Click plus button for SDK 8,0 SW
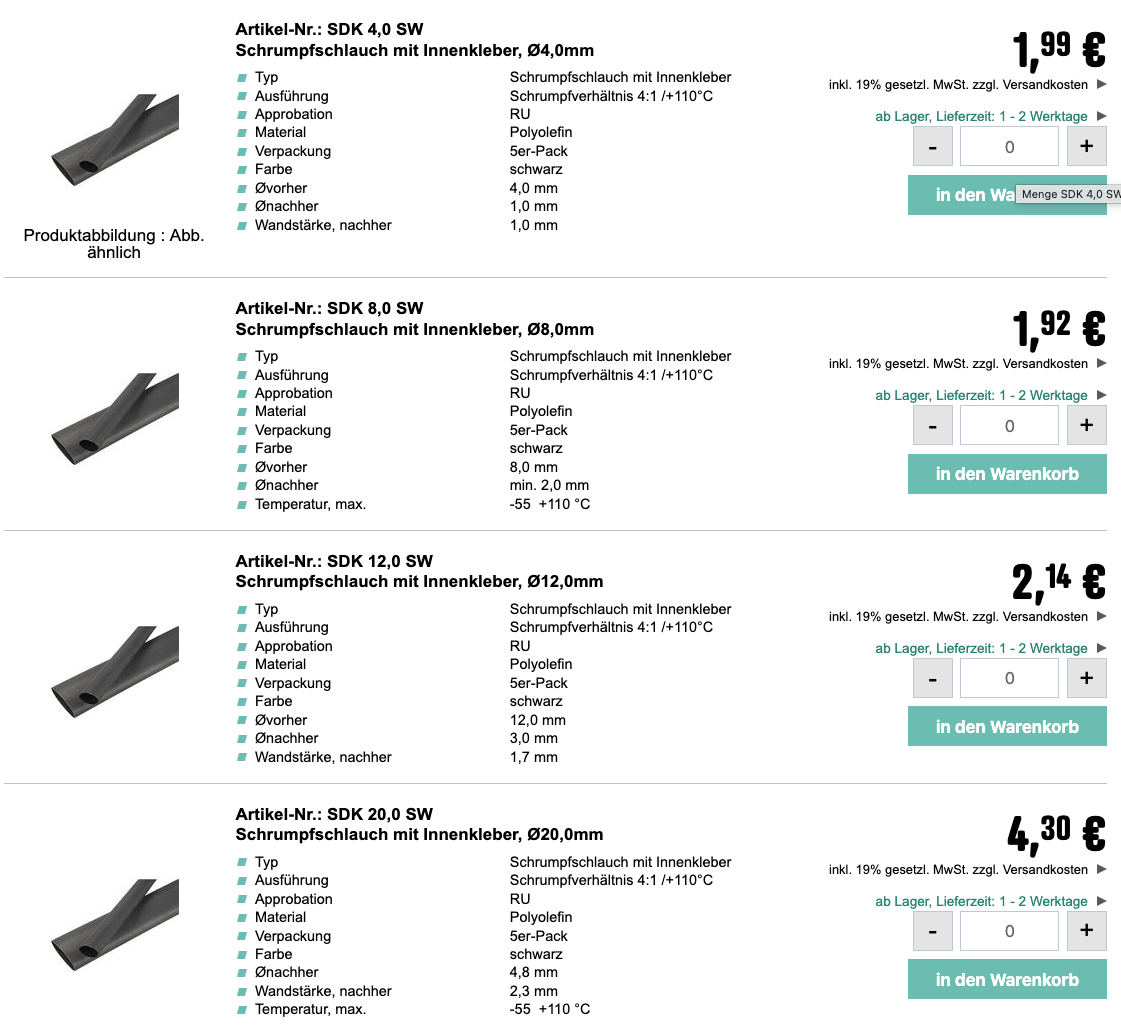 click(x=1086, y=425)
